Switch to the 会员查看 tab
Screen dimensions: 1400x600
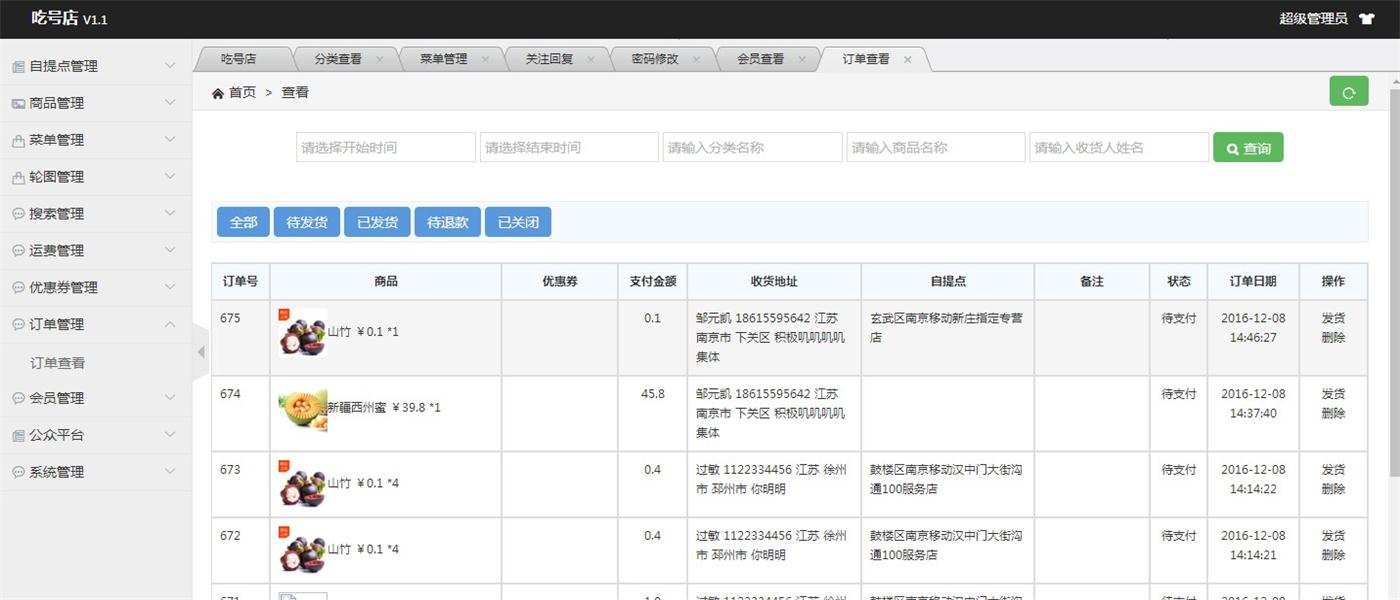tap(760, 60)
